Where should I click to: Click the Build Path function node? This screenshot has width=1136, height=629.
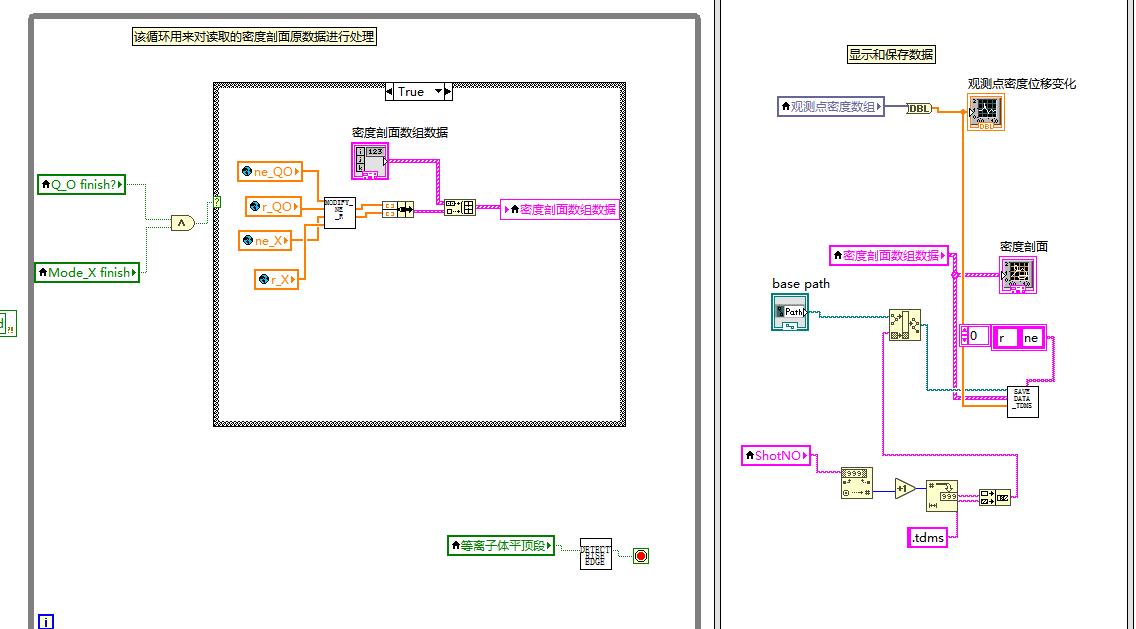904,325
